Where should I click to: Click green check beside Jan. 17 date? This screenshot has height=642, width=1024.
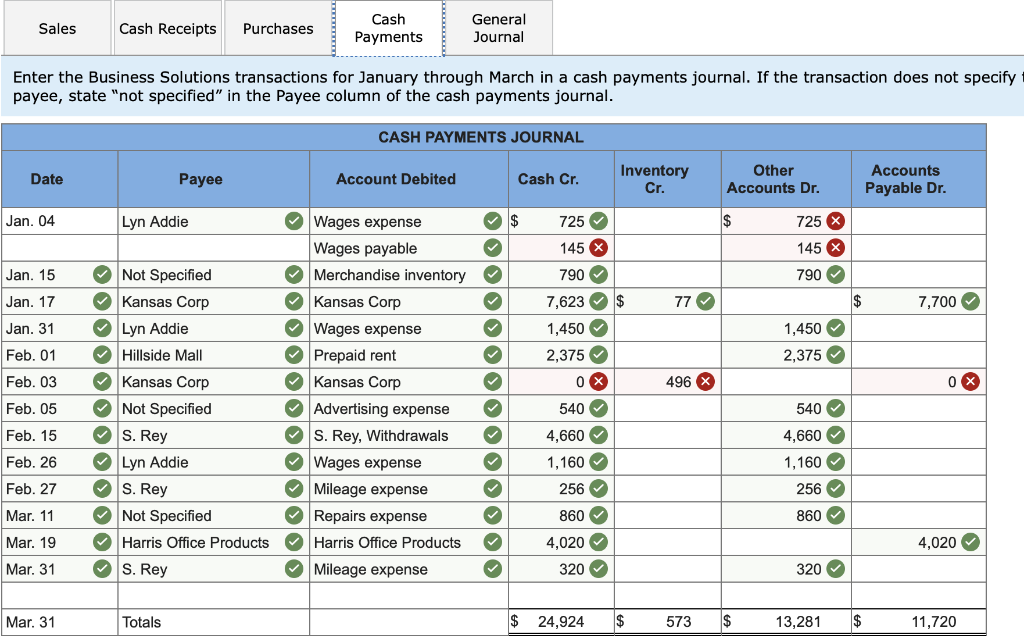tap(102, 302)
